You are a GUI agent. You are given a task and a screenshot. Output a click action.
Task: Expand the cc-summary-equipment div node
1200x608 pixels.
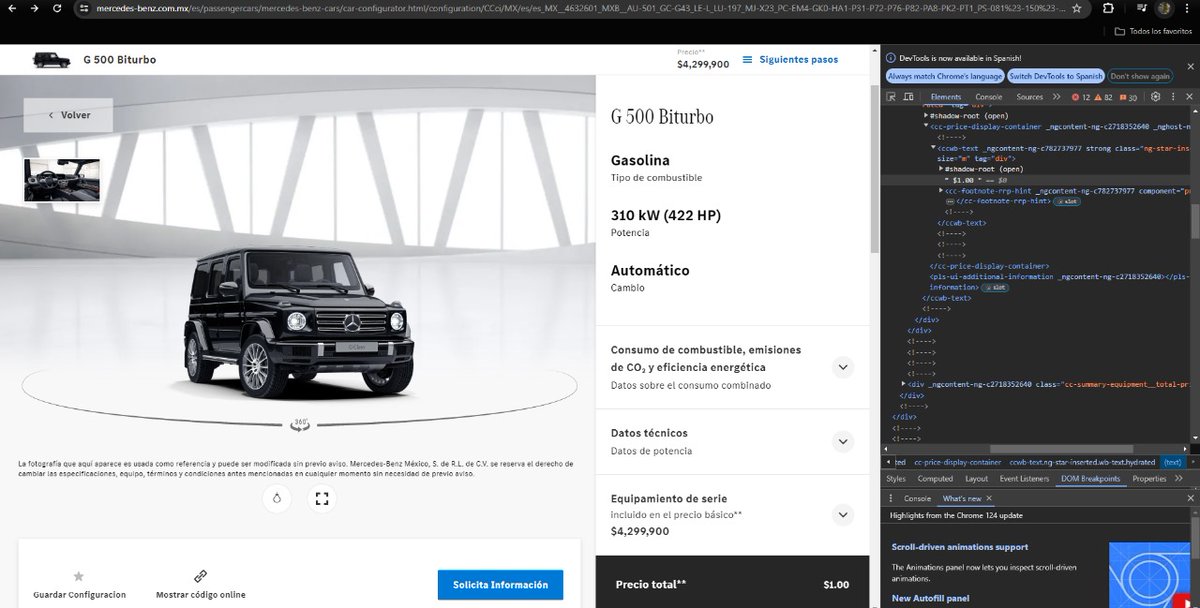pyautogui.click(x=905, y=384)
